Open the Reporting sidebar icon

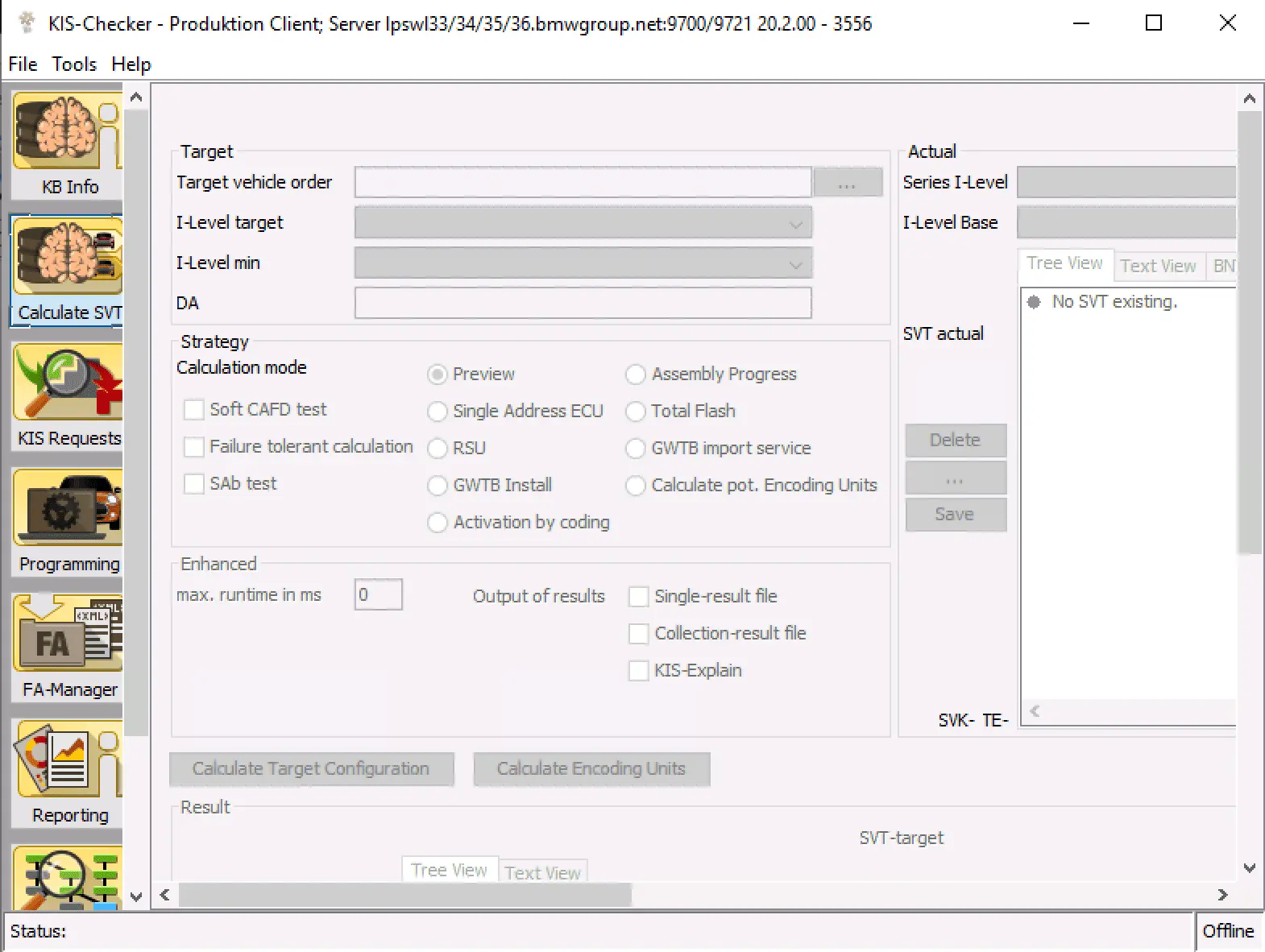pyautogui.click(x=68, y=774)
